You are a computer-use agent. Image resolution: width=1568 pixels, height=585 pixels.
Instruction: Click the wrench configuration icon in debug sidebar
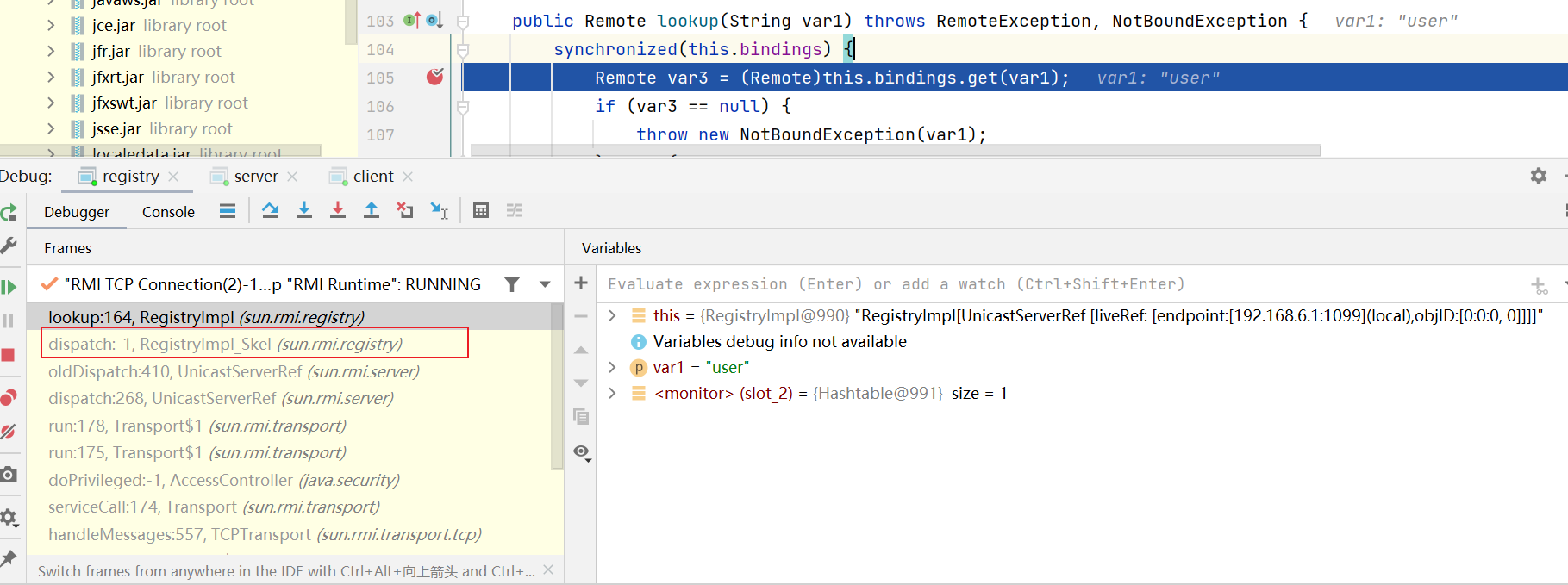pos(9,246)
